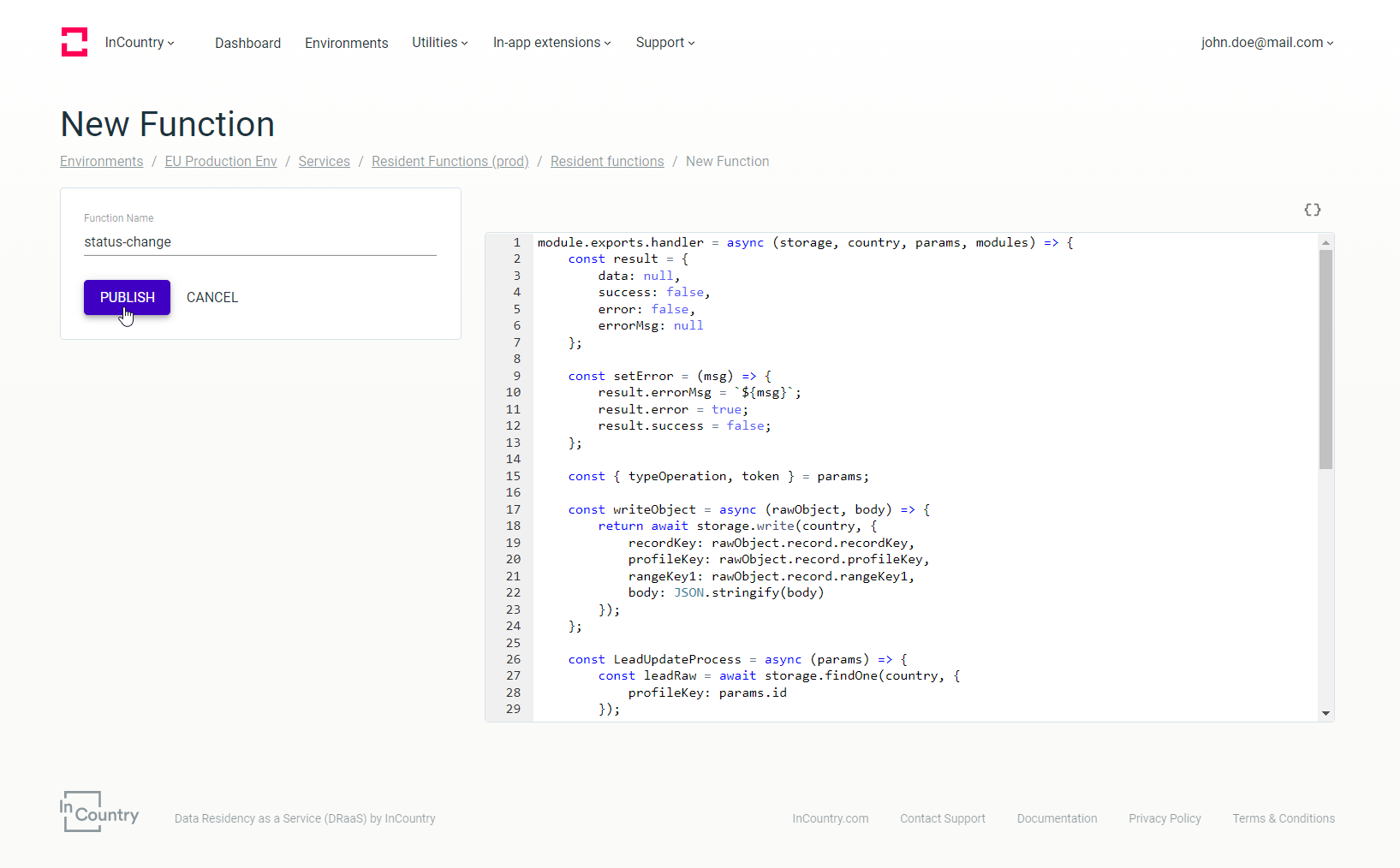Click the InCountry logo icon in header
The height and width of the screenshot is (868, 1400).
click(74, 42)
